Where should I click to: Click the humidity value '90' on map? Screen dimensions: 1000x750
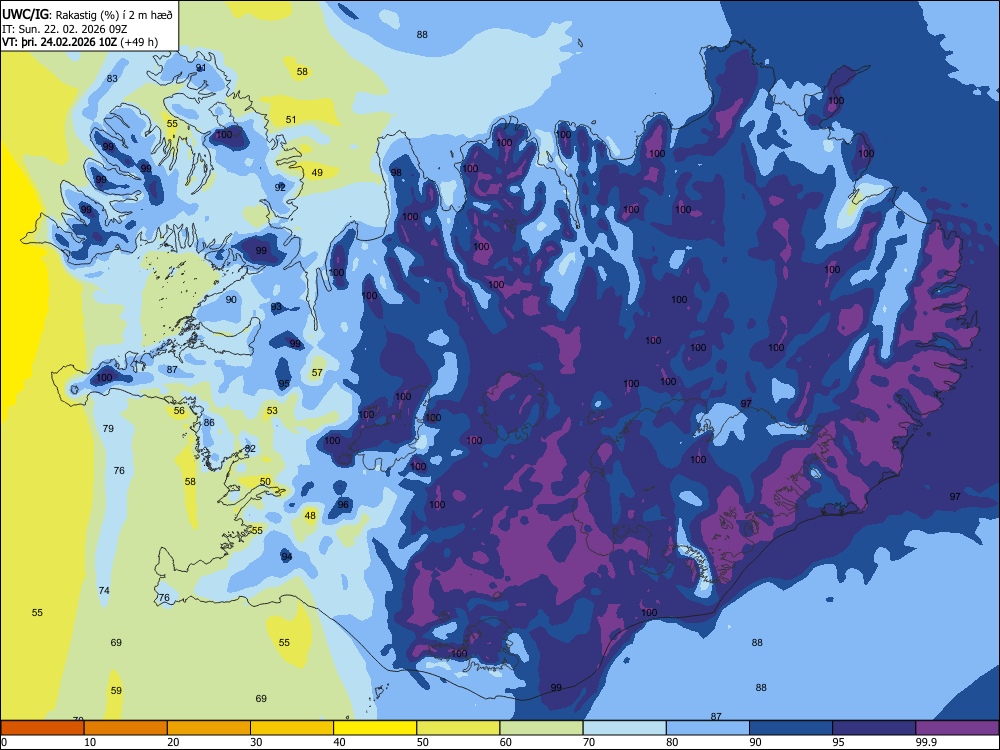(231, 300)
